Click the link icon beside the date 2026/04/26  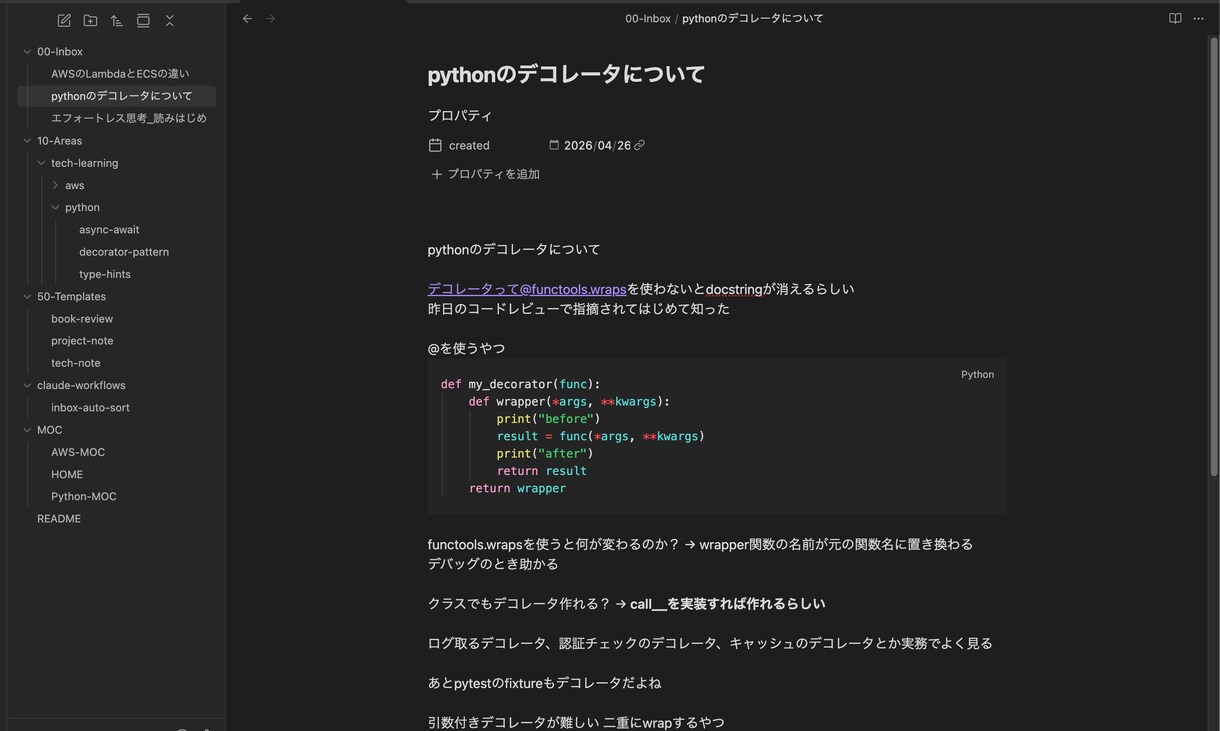(x=639, y=145)
